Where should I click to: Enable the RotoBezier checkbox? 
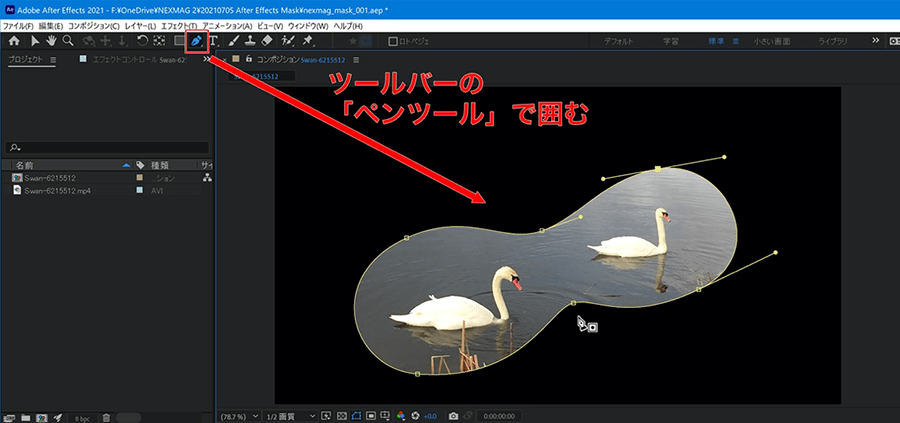click(x=392, y=42)
